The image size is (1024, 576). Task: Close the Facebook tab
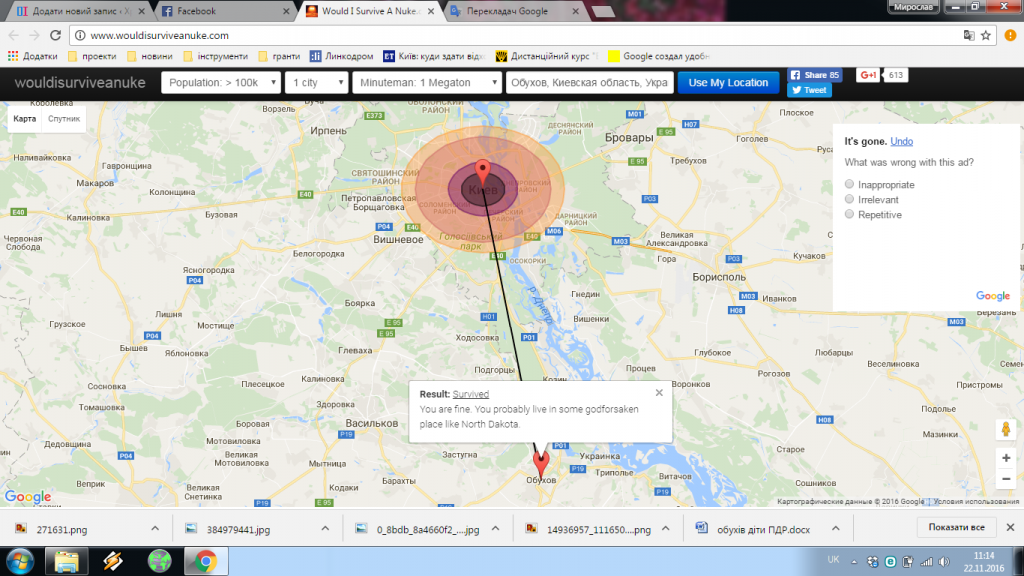click(286, 11)
